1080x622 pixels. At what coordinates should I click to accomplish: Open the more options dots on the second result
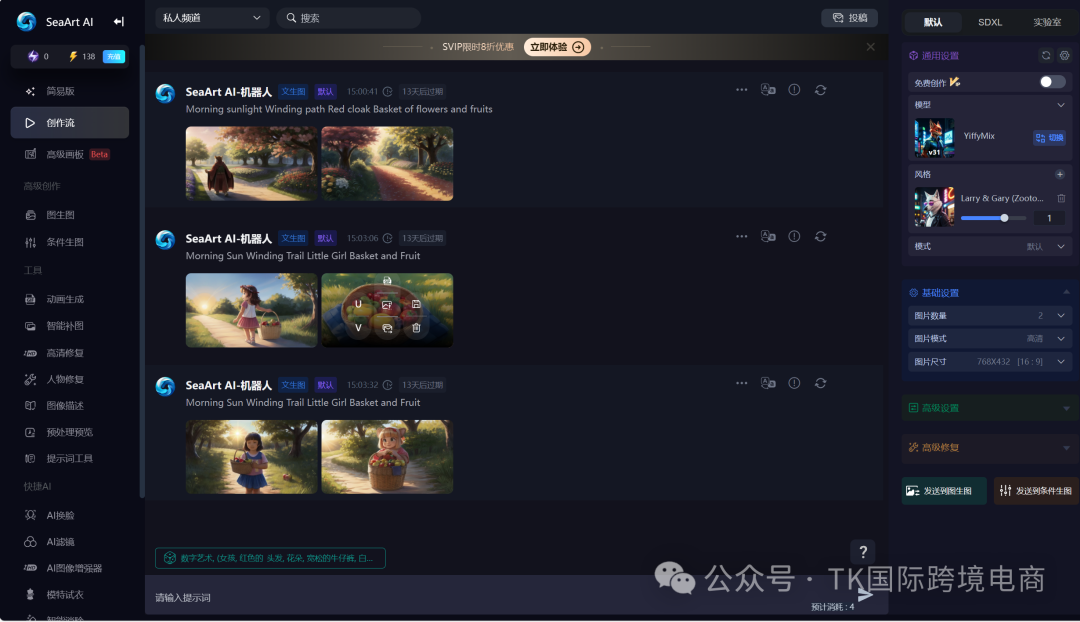coord(741,237)
